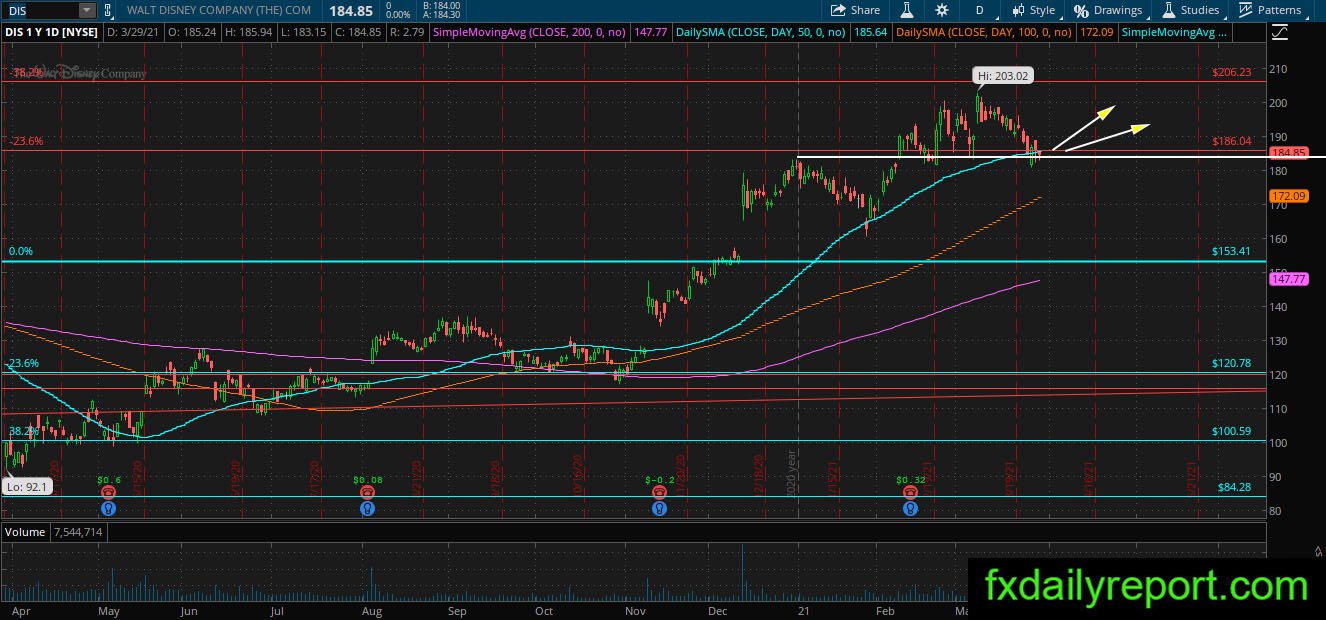The image size is (1326, 620).
Task: Click the 147.77 value in the studies bar
Action: pos(651,33)
